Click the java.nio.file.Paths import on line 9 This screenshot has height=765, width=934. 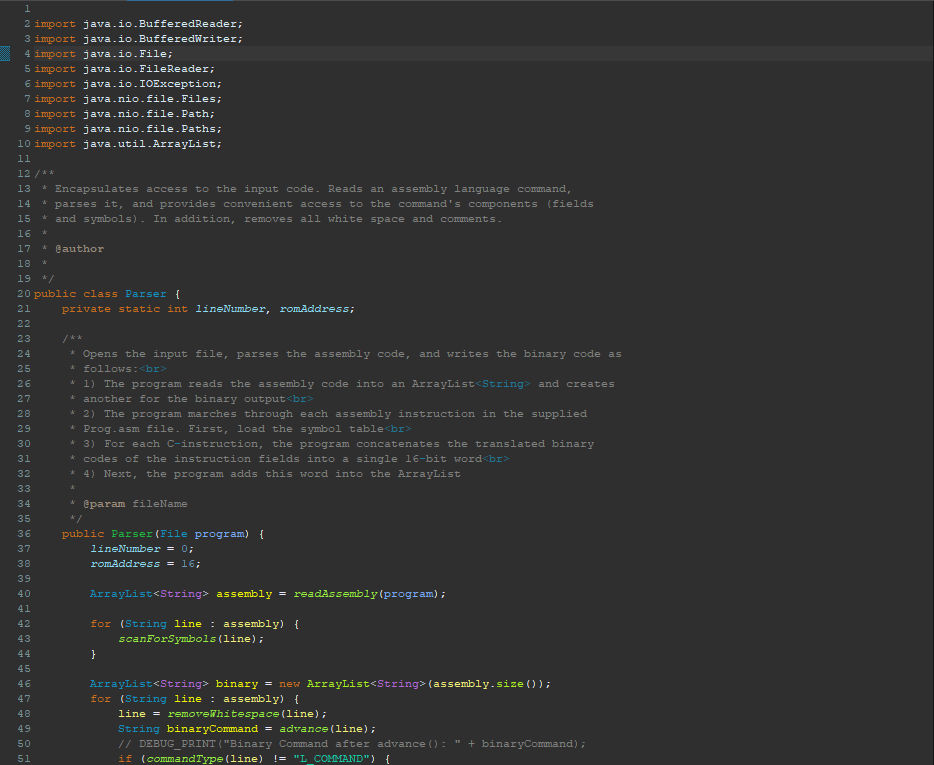pyautogui.click(x=127, y=129)
